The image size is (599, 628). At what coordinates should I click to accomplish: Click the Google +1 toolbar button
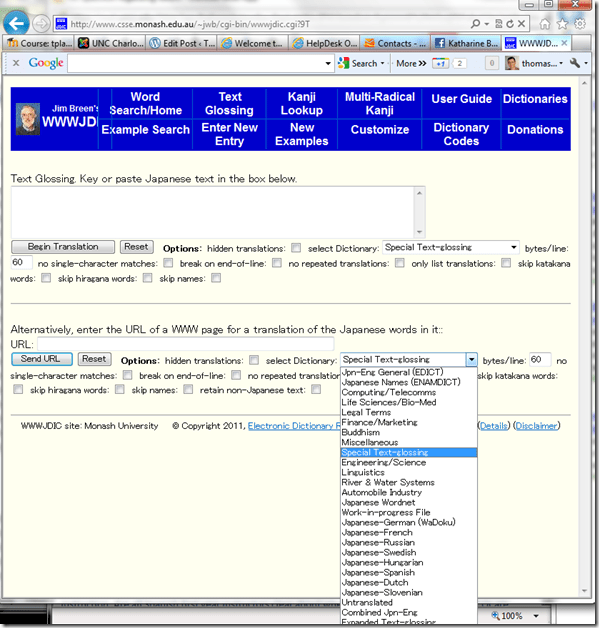[x=440, y=63]
